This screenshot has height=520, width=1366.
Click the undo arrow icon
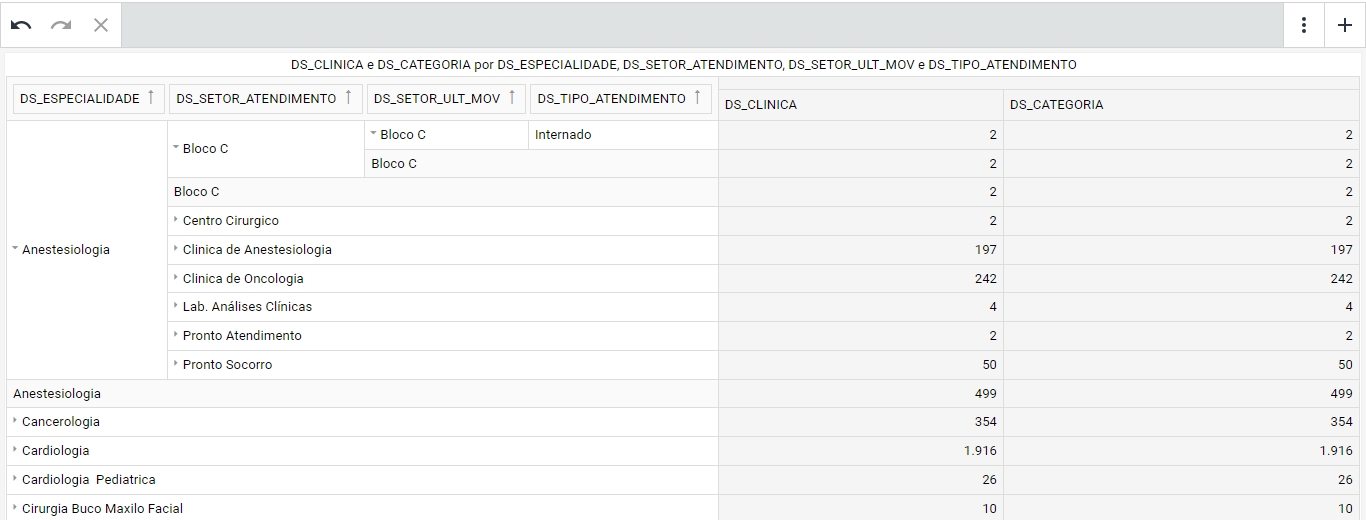coord(21,25)
